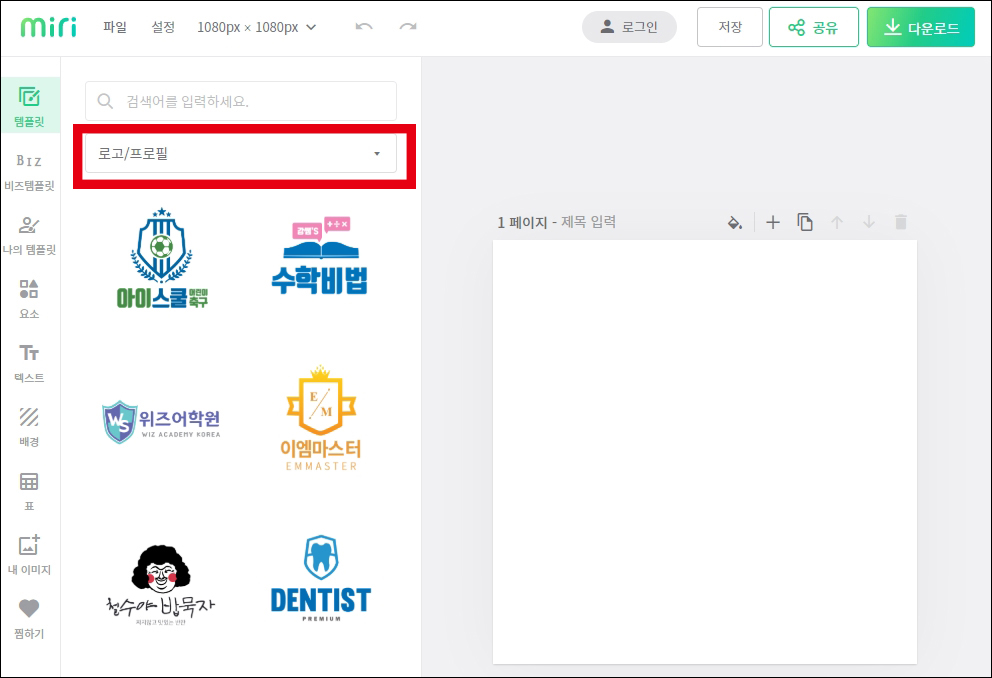The width and height of the screenshot is (992, 678).
Task: Click the undo arrow icon
Action: click(x=364, y=27)
